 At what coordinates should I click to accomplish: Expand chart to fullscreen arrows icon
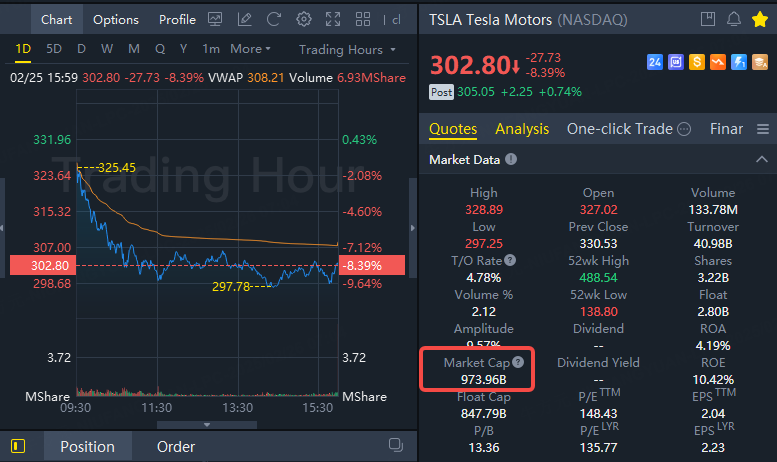click(x=333, y=19)
